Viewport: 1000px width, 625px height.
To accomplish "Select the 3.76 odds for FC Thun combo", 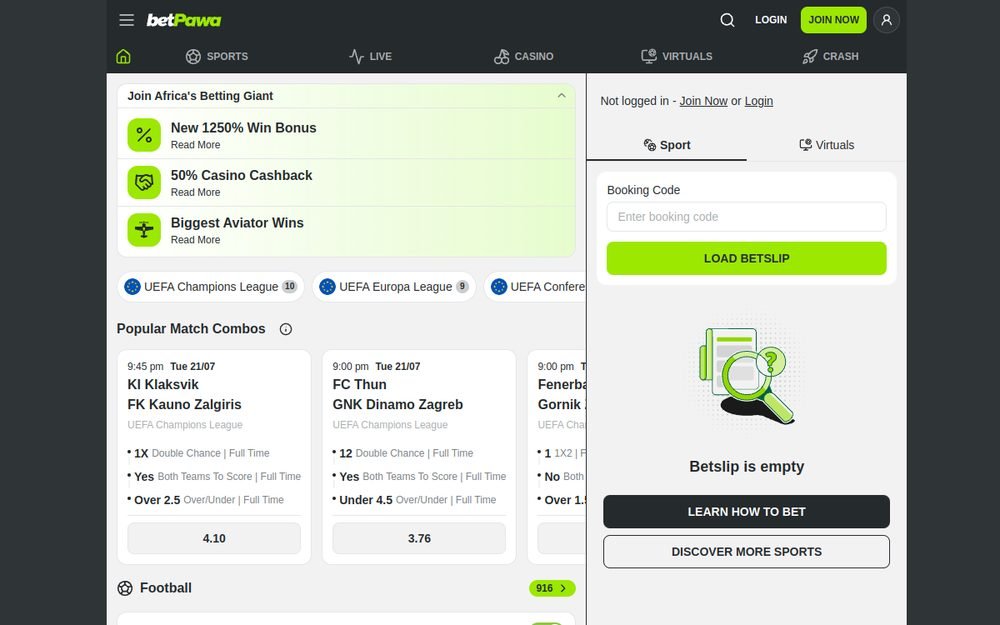I will tap(419, 538).
